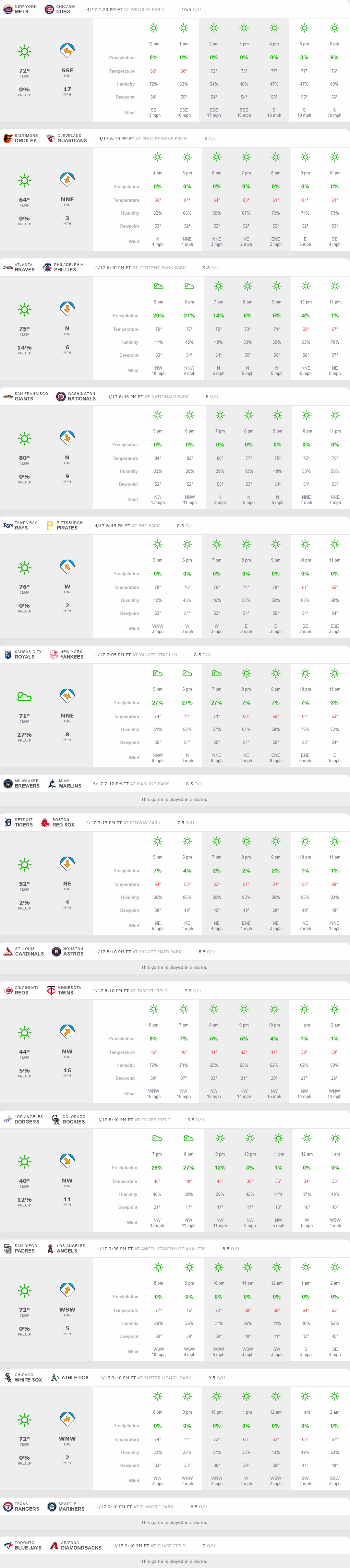
Task: Click the 5 pm cloud icon in Braves-Phillies forecast
Action: tap(158, 286)
